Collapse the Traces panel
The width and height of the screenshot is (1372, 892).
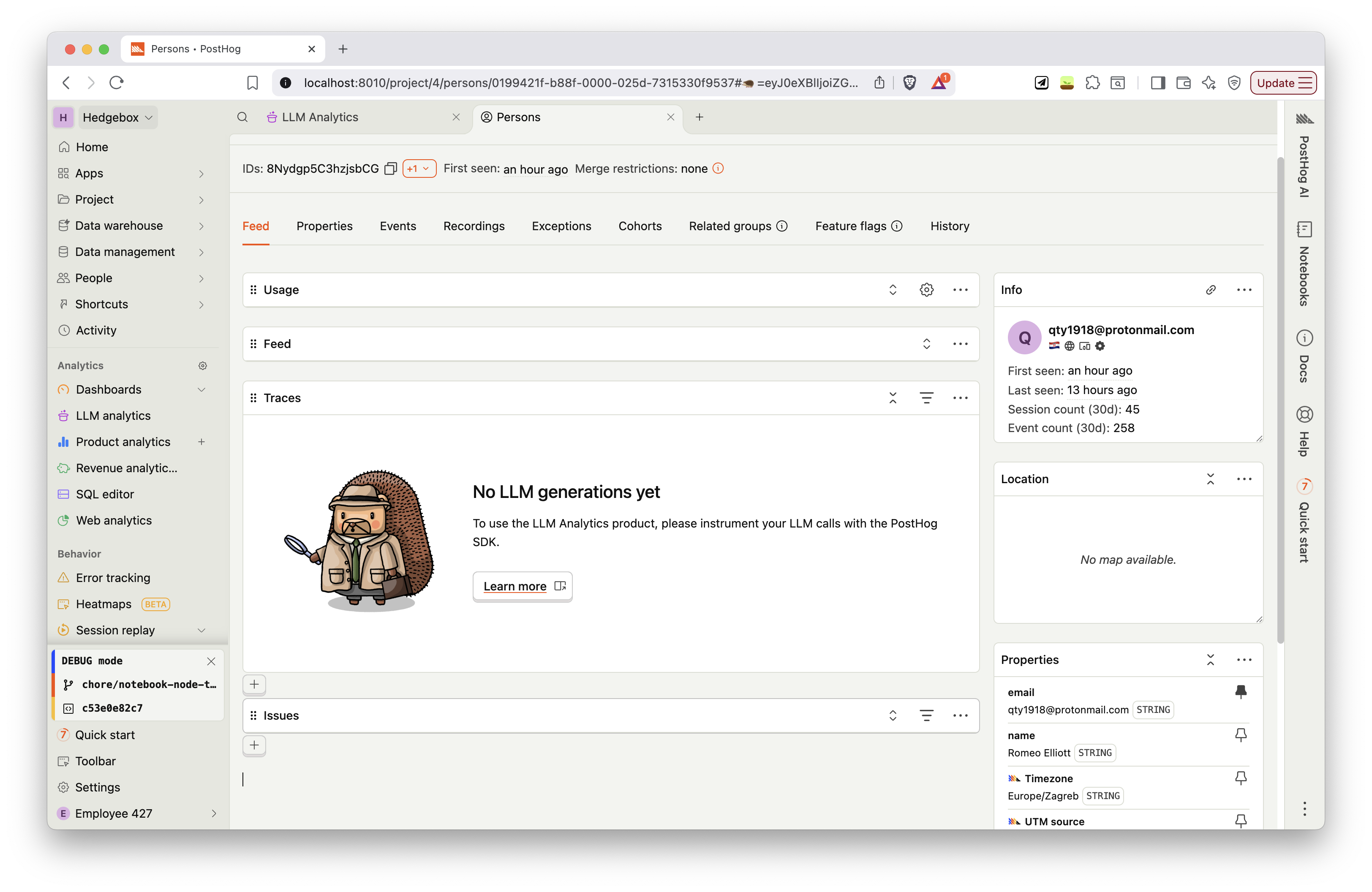(x=893, y=397)
